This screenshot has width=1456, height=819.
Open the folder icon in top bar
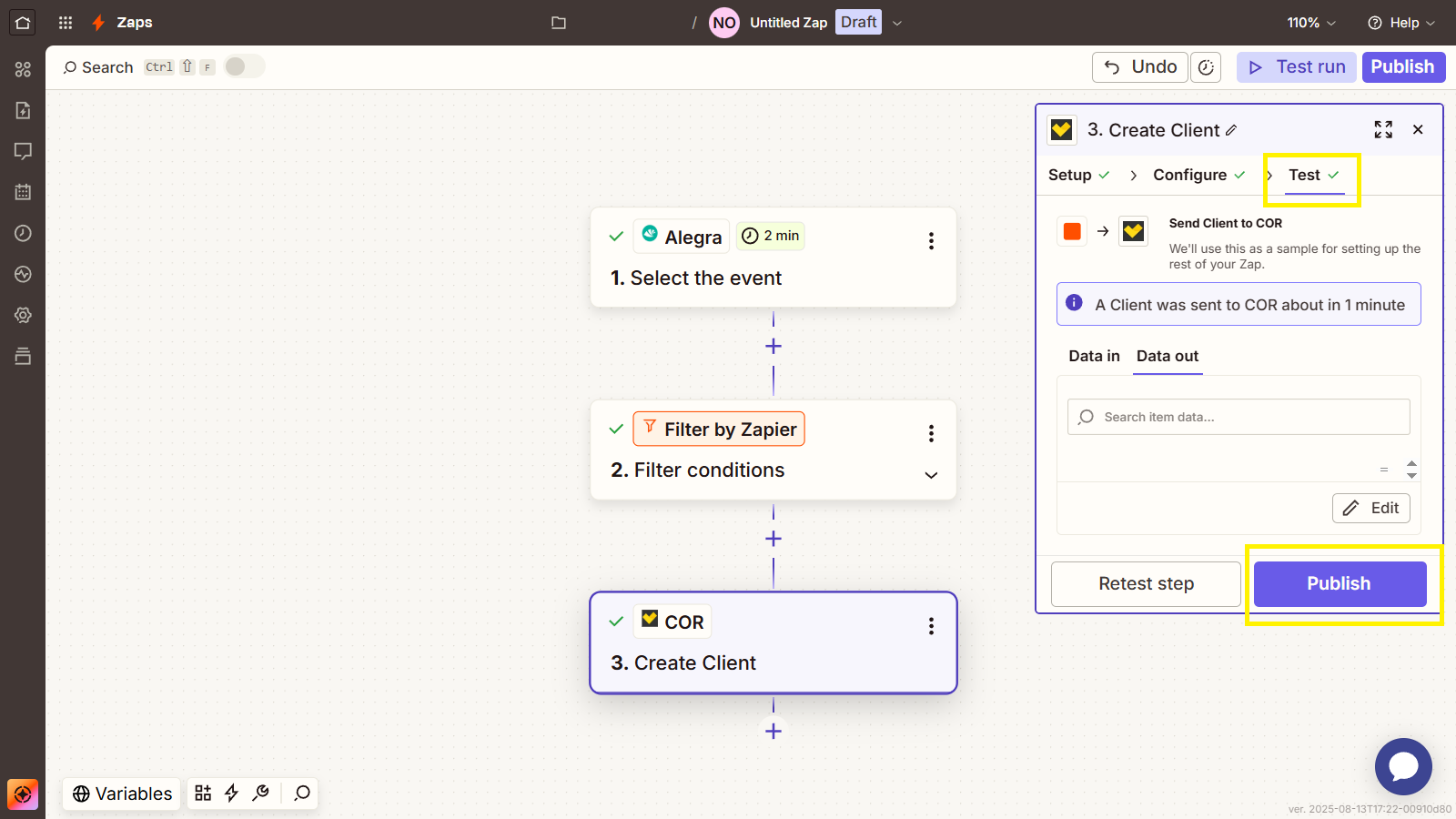click(x=559, y=23)
